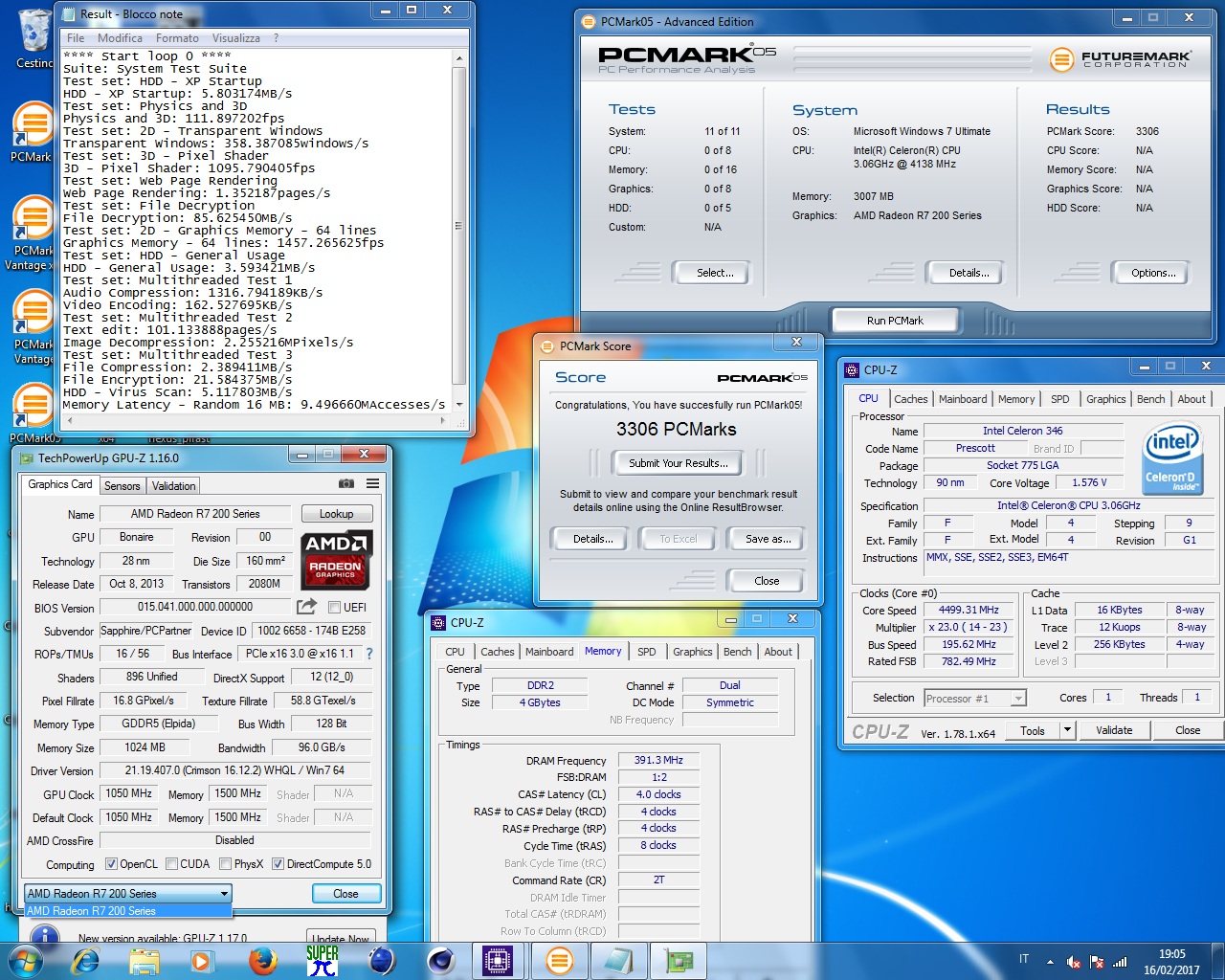Viewport: 1225px width, 980px height.
Task: Switch to Notepad taskbar button
Action: pos(618,960)
